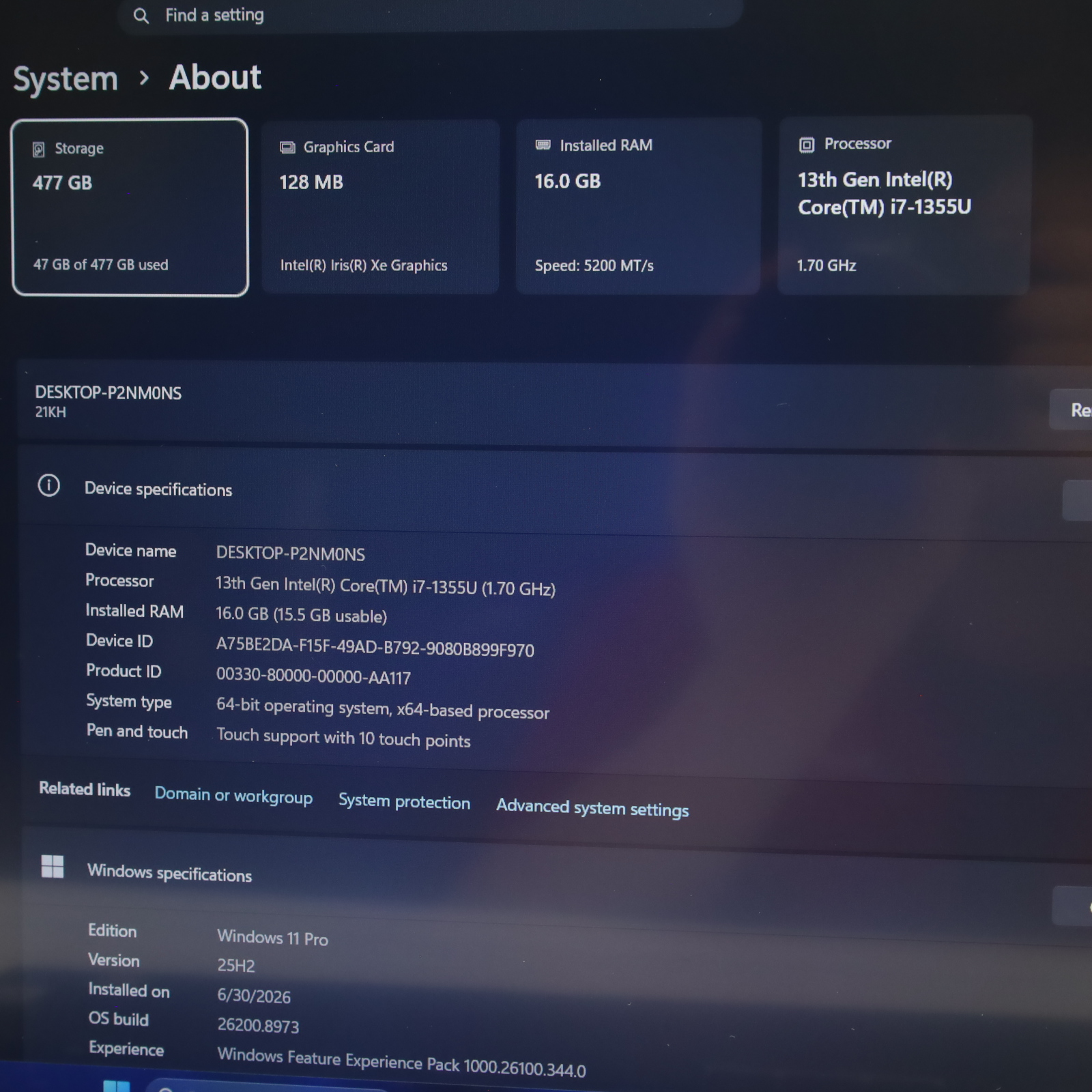
Task: Click the Rename button beside DESKTOP-P2NM0NS
Action: (x=1072, y=409)
